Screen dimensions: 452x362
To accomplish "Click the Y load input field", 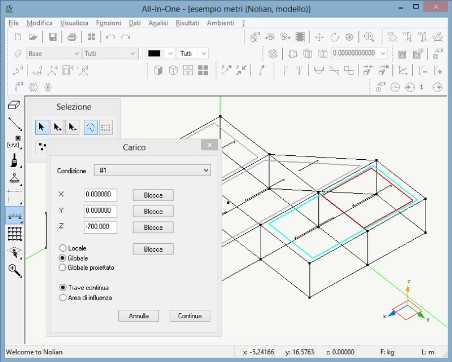I will click(x=100, y=211).
